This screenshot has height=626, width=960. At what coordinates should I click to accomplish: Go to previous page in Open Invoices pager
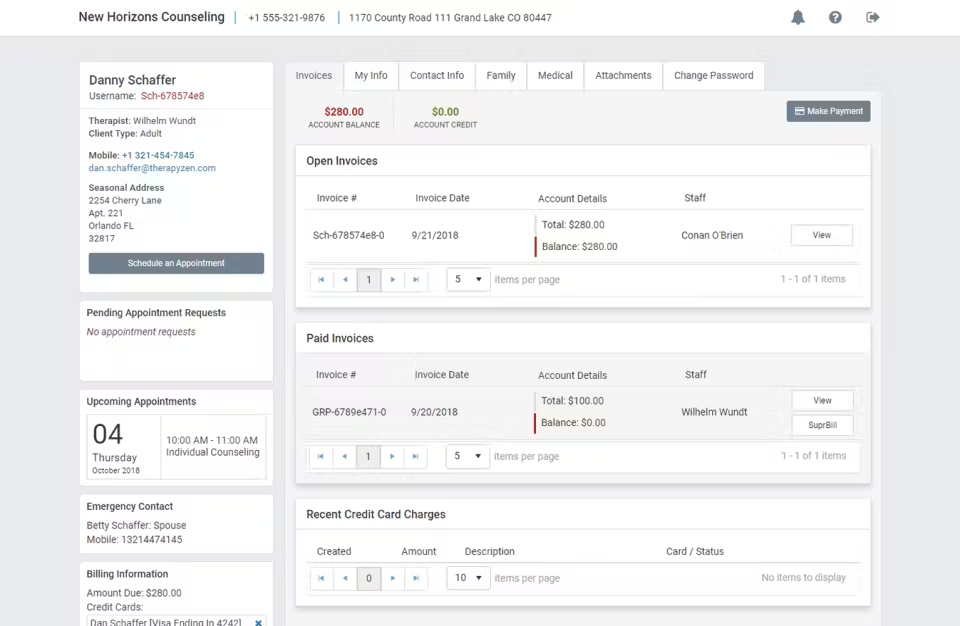[345, 279]
